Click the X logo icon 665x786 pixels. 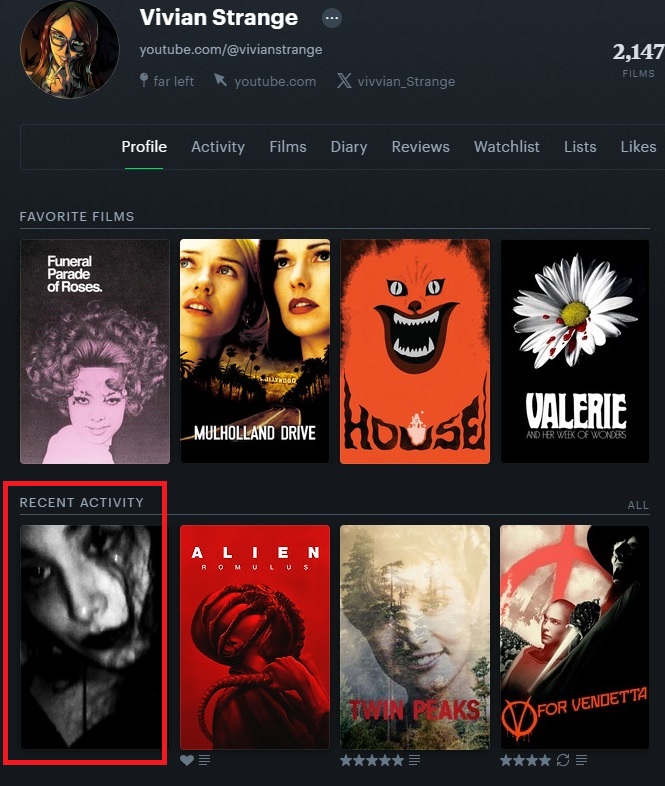pyautogui.click(x=344, y=81)
